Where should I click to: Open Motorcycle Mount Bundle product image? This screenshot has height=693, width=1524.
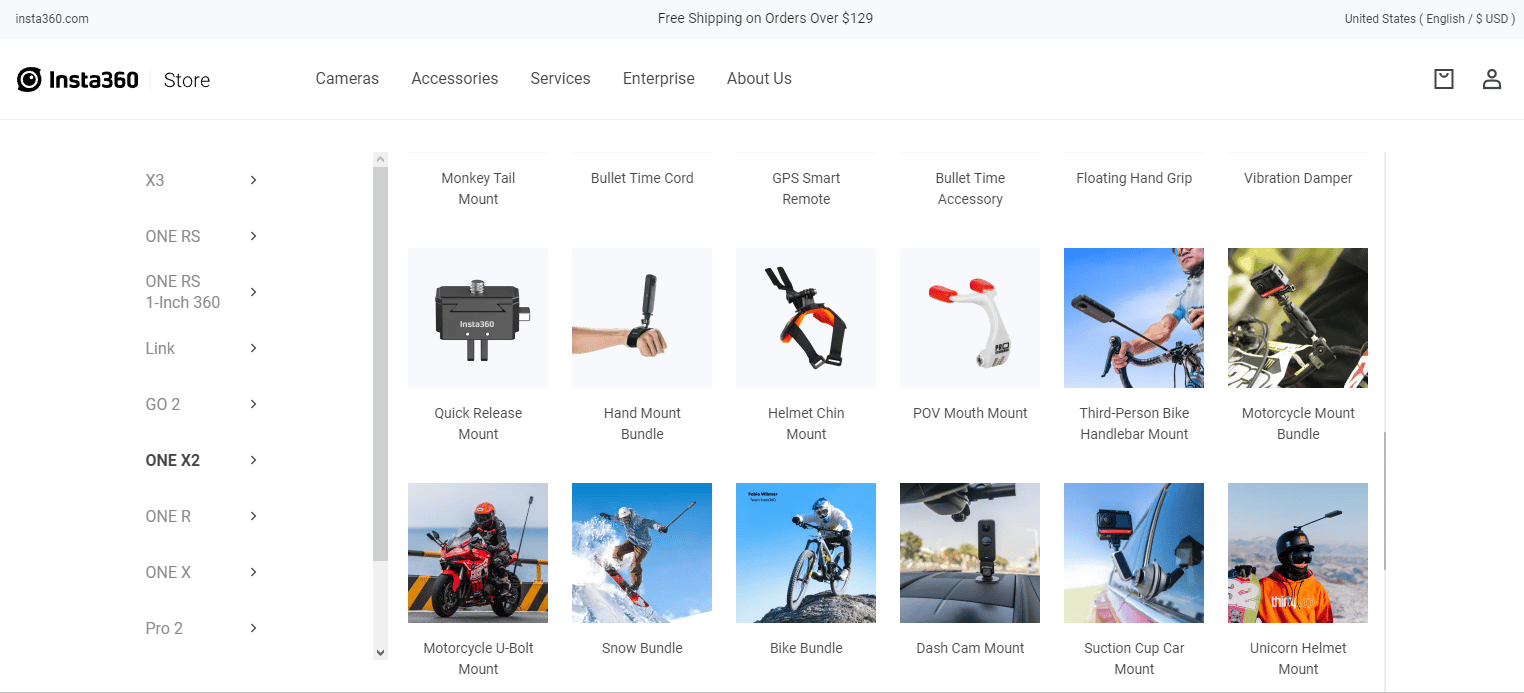1298,318
